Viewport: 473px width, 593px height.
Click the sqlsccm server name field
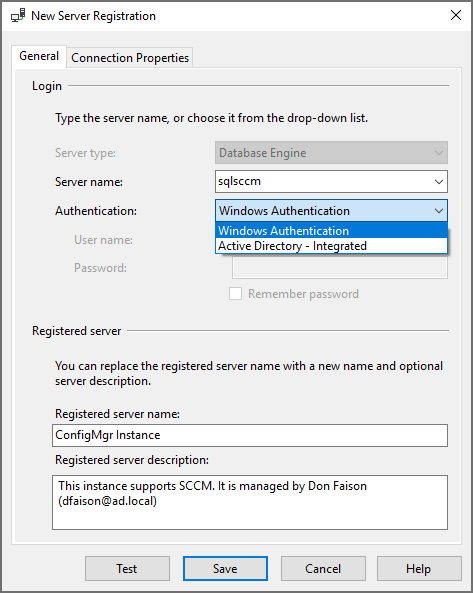(324, 182)
